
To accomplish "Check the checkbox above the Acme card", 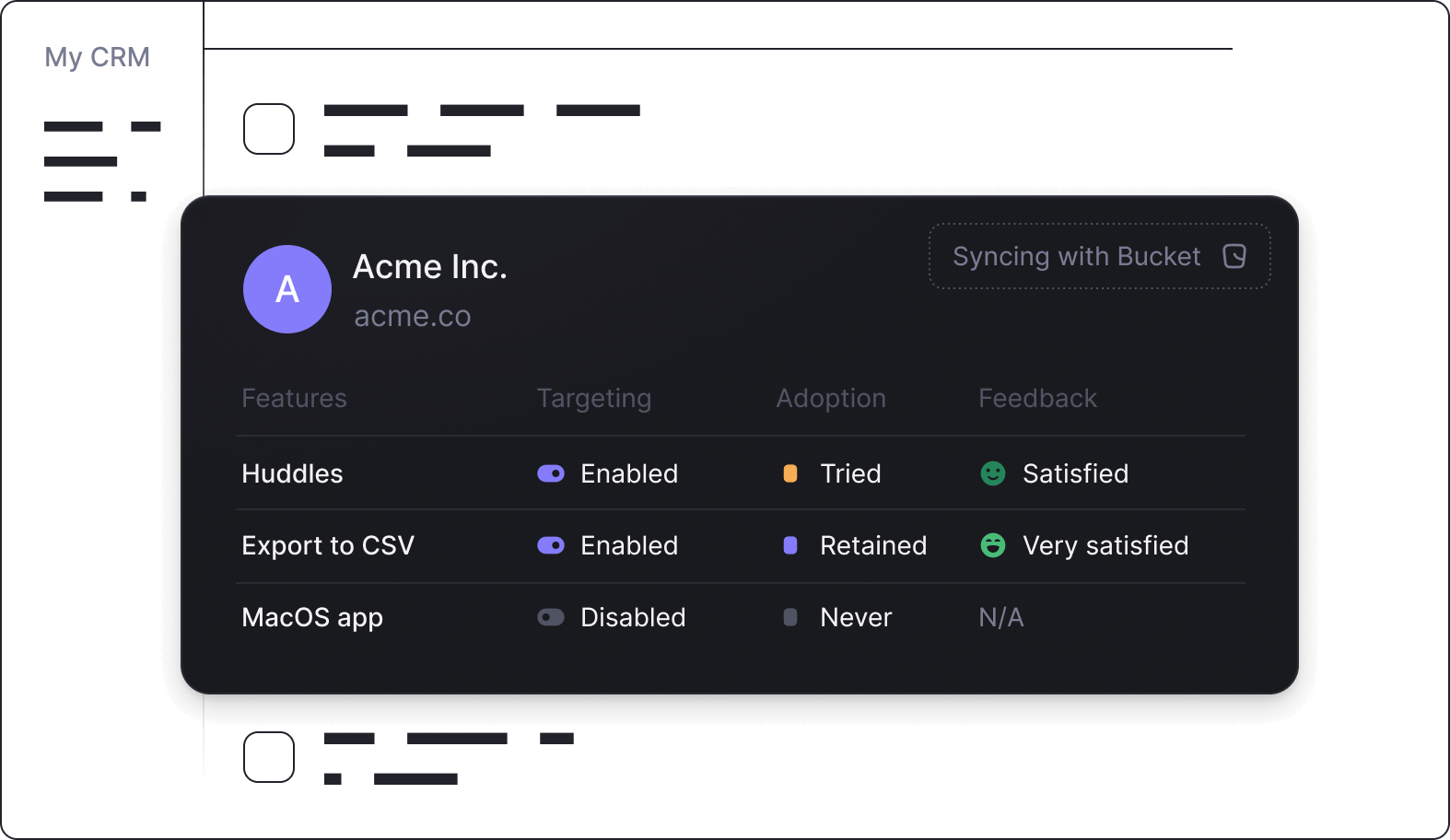I will click(269, 129).
